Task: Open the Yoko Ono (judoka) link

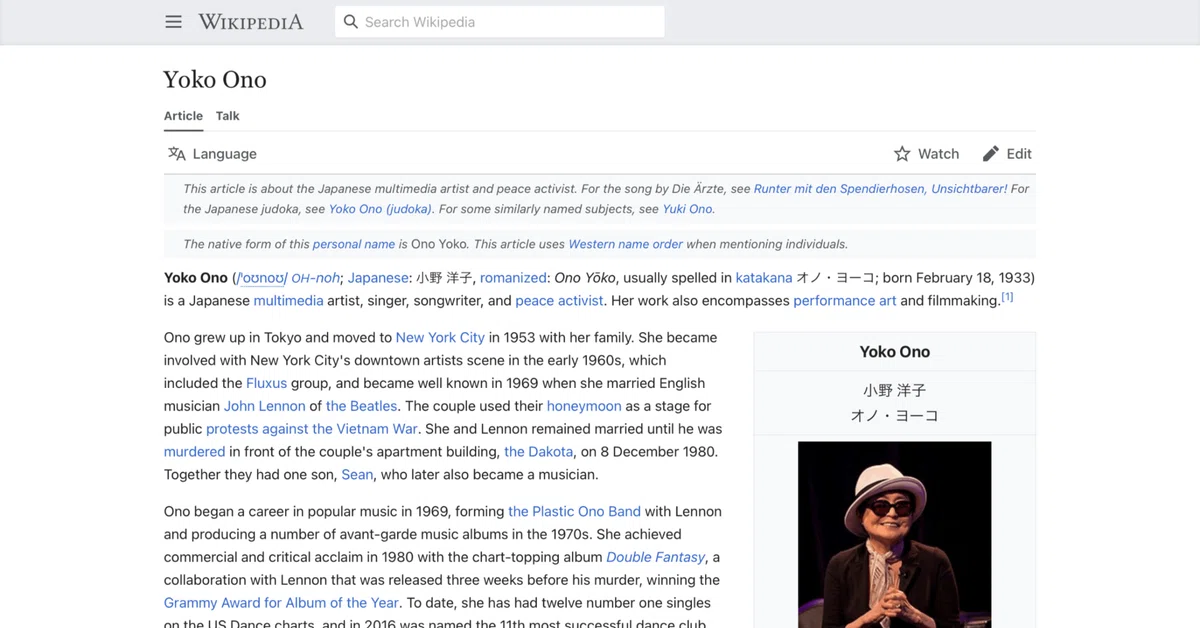Action: [x=381, y=209]
